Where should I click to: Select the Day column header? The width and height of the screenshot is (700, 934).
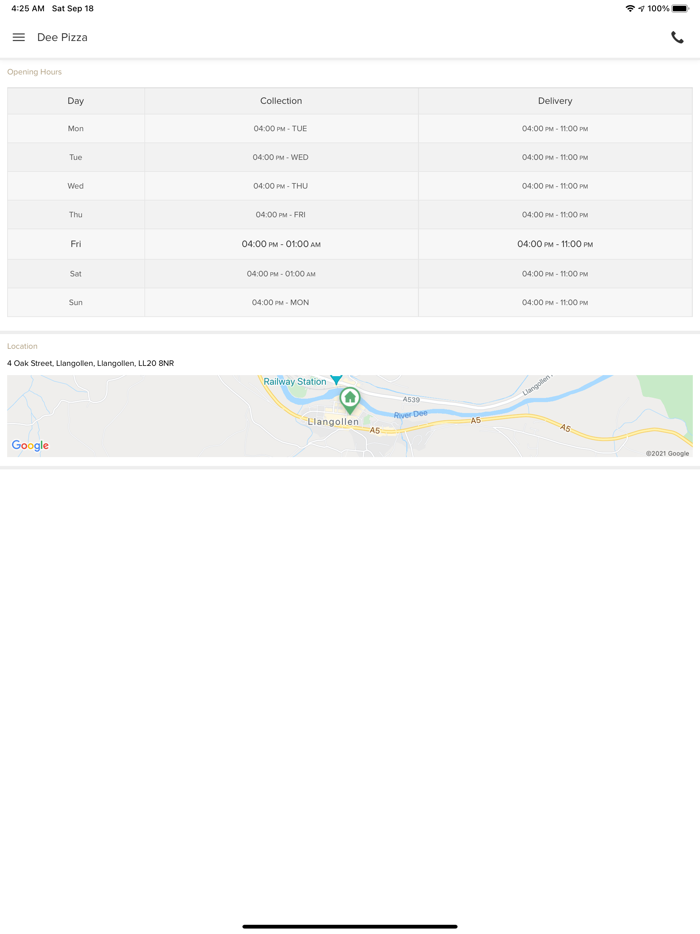76,101
